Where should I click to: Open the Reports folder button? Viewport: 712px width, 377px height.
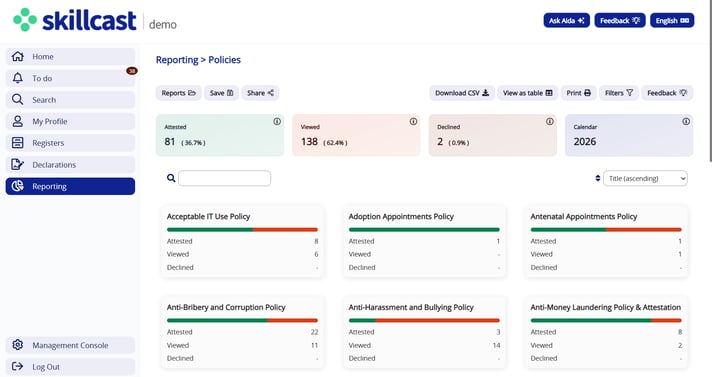pos(178,93)
